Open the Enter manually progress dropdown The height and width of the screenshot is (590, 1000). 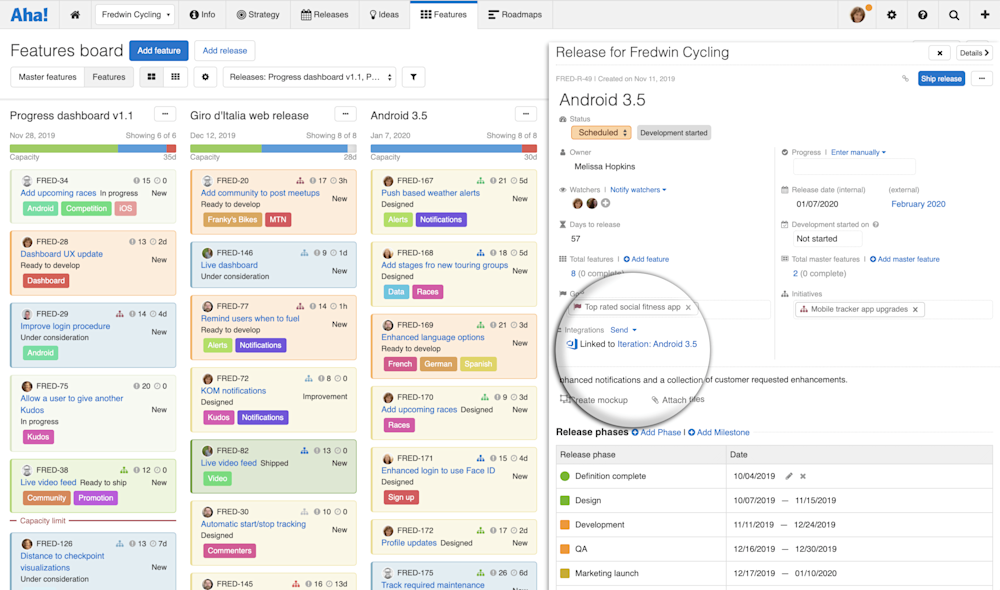855,152
